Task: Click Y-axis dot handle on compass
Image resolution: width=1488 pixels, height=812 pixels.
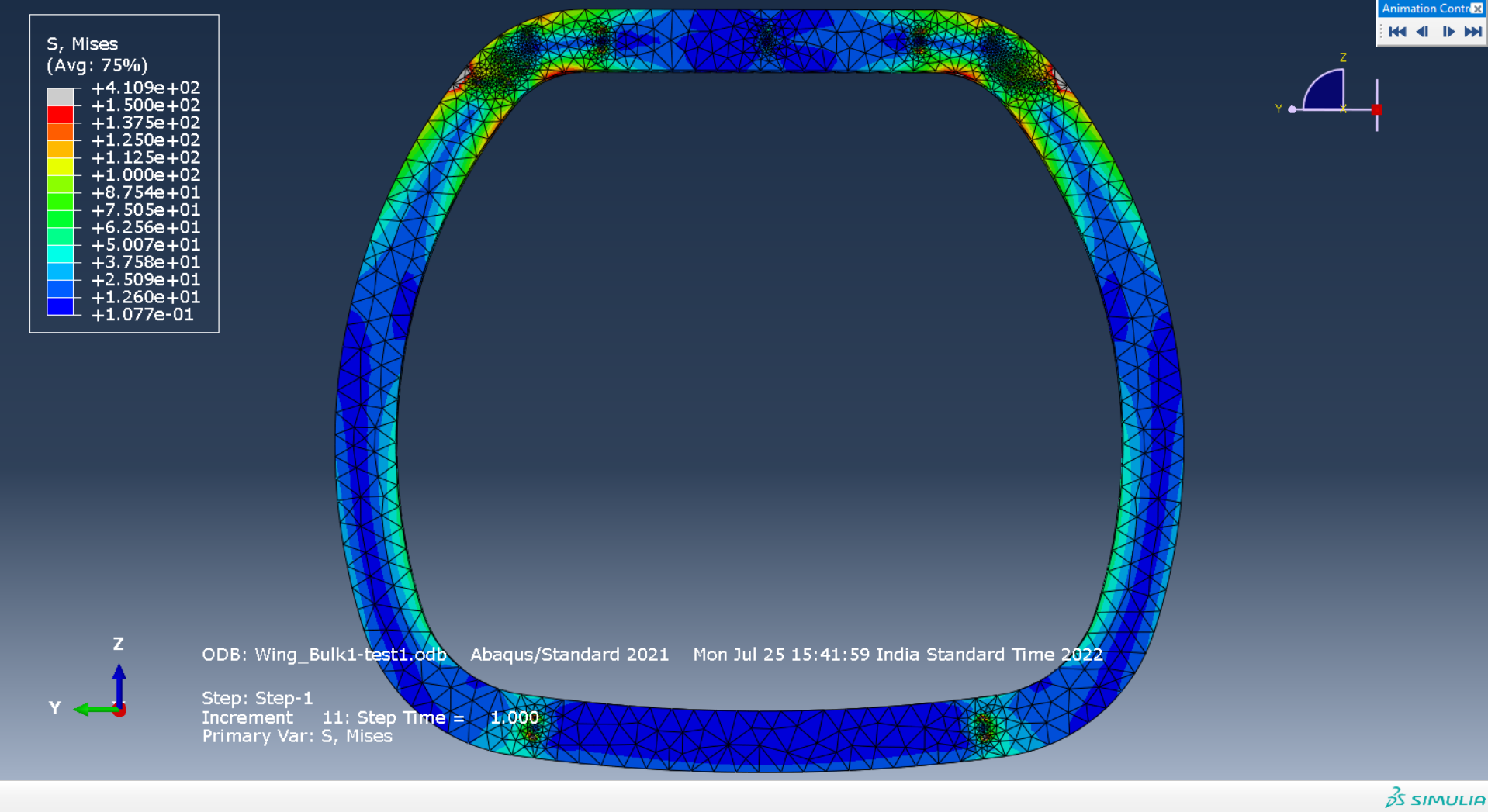Action: 1292,109
